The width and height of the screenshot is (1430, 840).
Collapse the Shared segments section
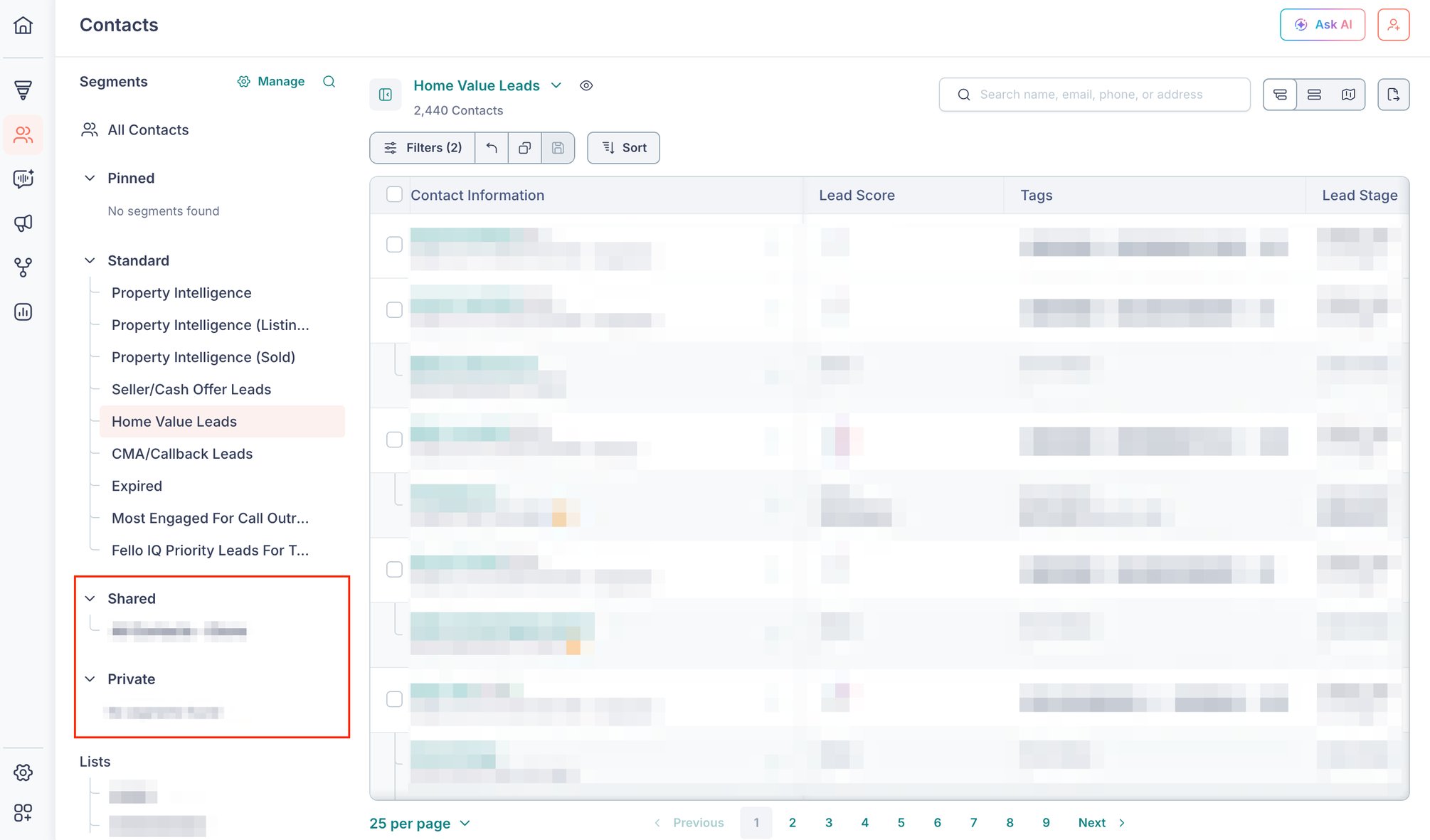tap(90, 598)
